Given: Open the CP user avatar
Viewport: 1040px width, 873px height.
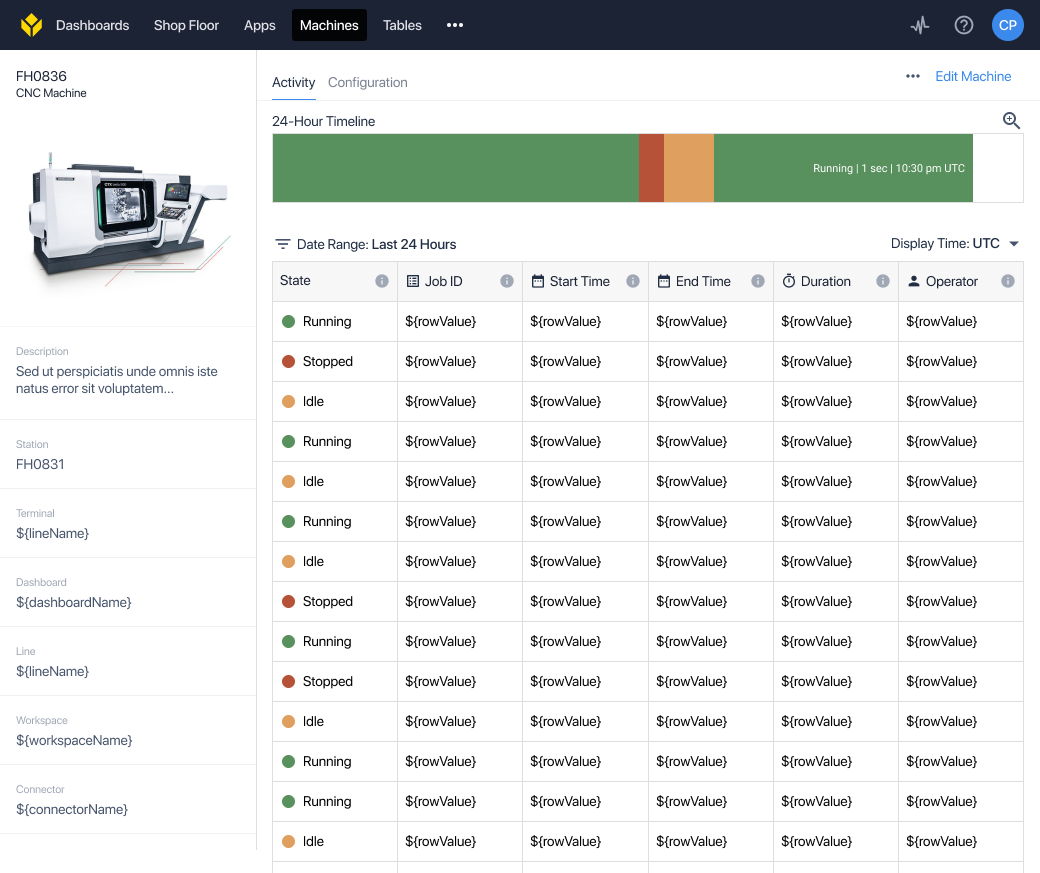Looking at the screenshot, I should pyautogui.click(x=1007, y=25).
